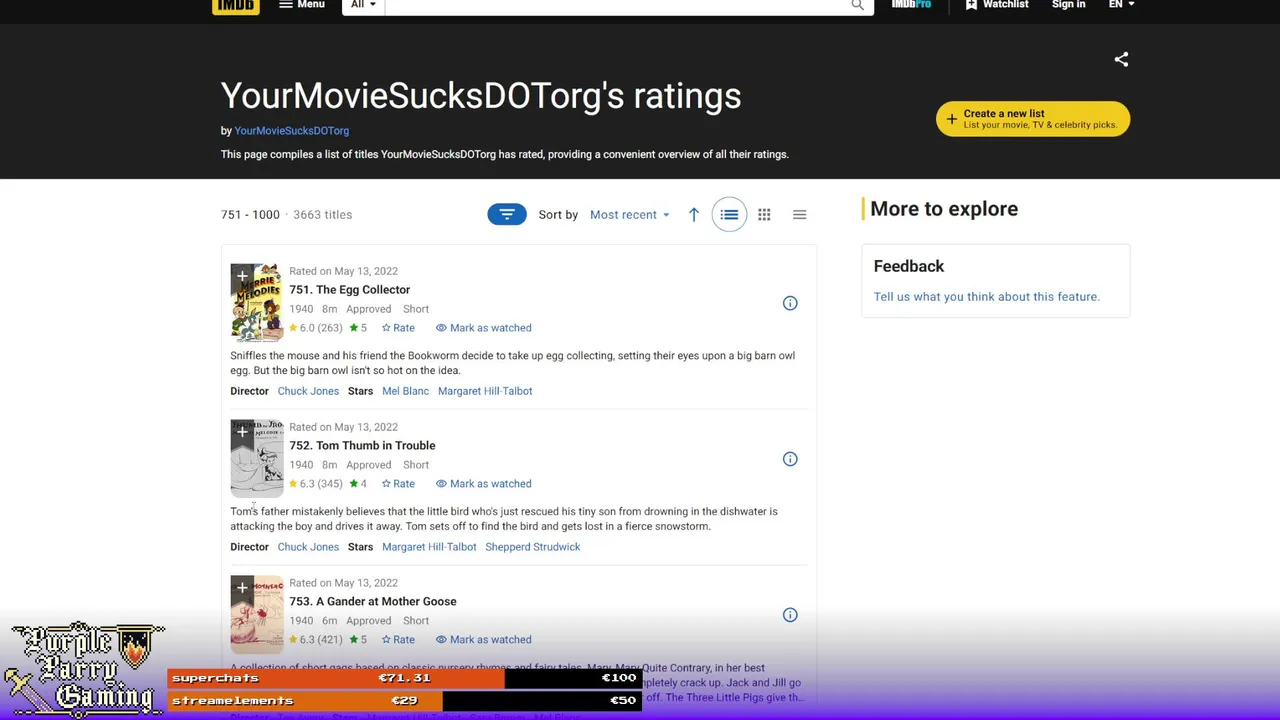Click user rating green star 5 on Egg Collector
The width and height of the screenshot is (1280, 720).
tap(354, 328)
